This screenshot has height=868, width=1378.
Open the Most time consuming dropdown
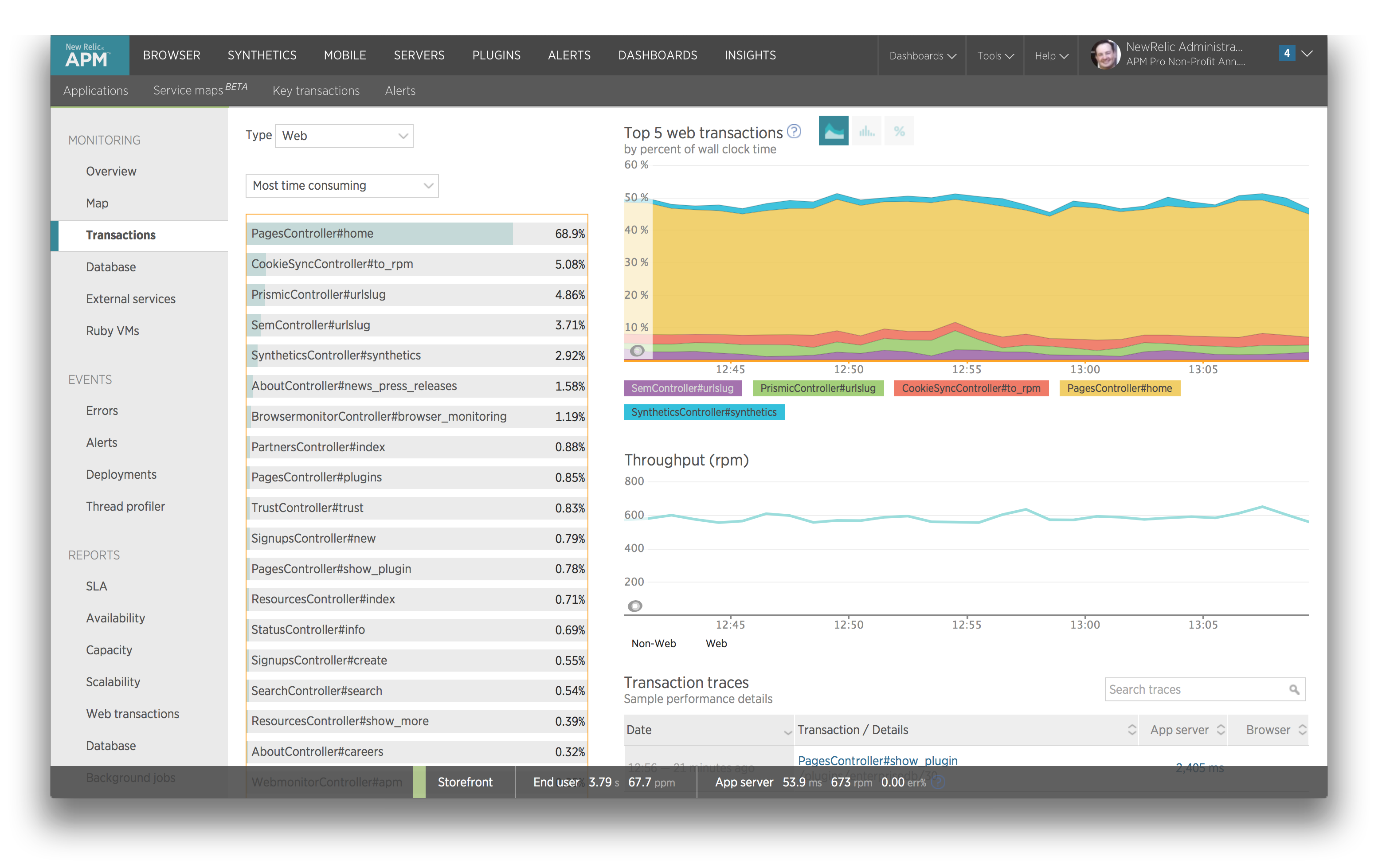342,185
